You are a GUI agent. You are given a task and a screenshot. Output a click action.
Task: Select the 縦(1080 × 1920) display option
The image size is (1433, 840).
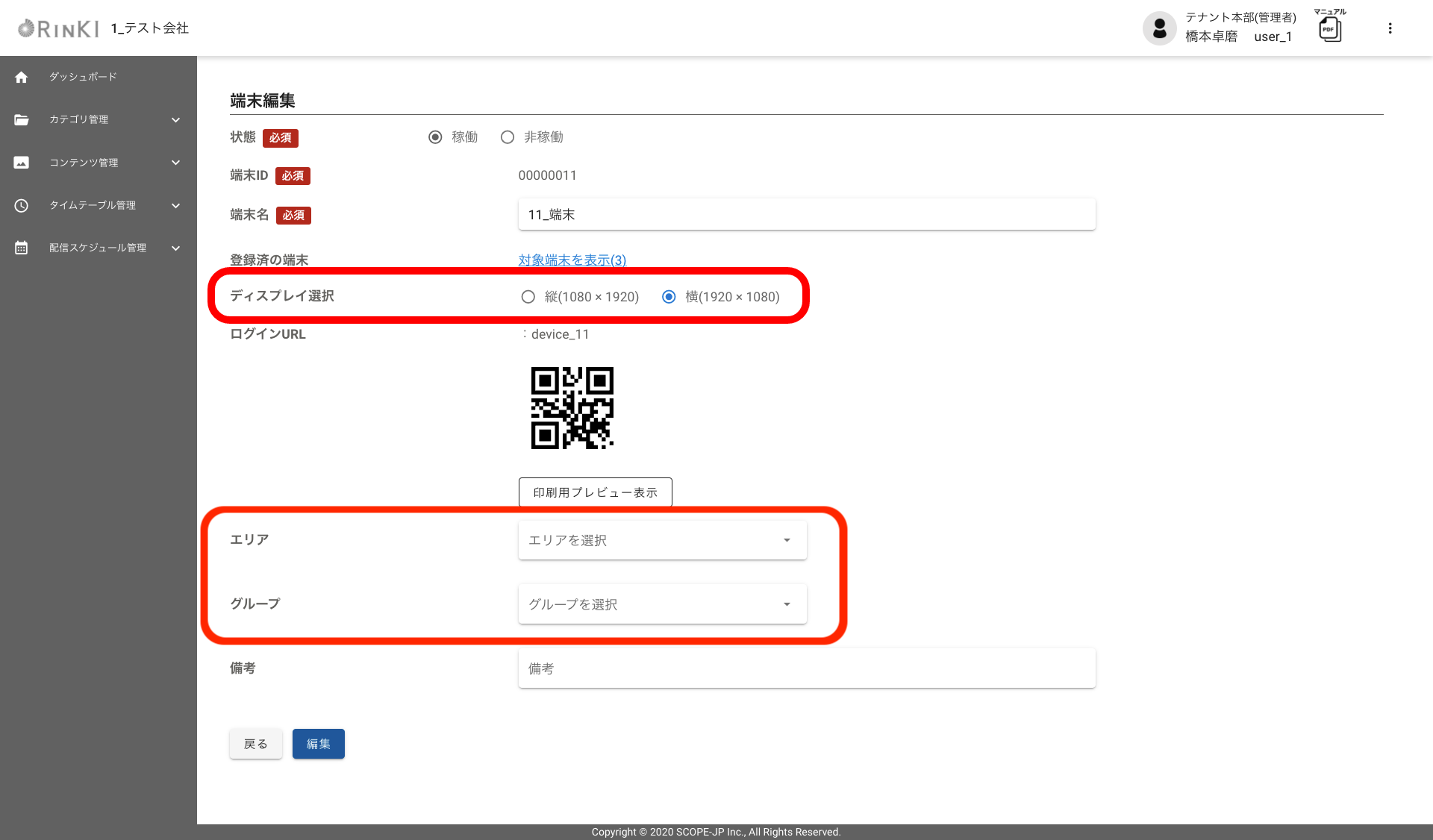[x=528, y=297]
